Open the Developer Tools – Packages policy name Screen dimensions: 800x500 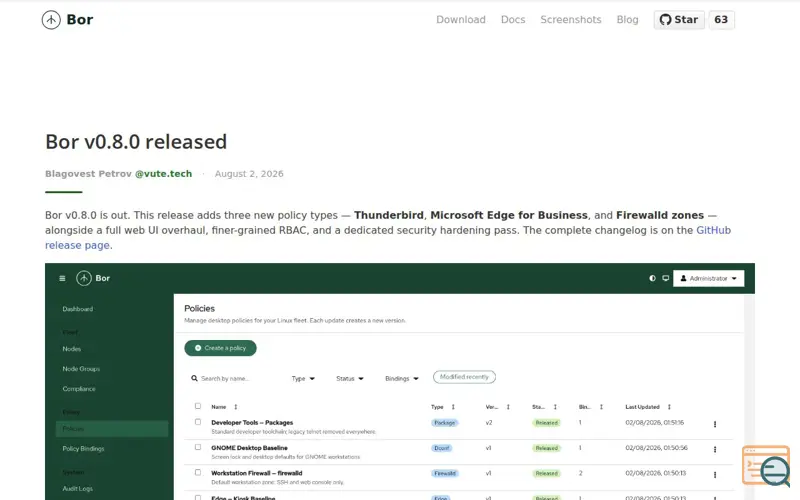point(252,423)
